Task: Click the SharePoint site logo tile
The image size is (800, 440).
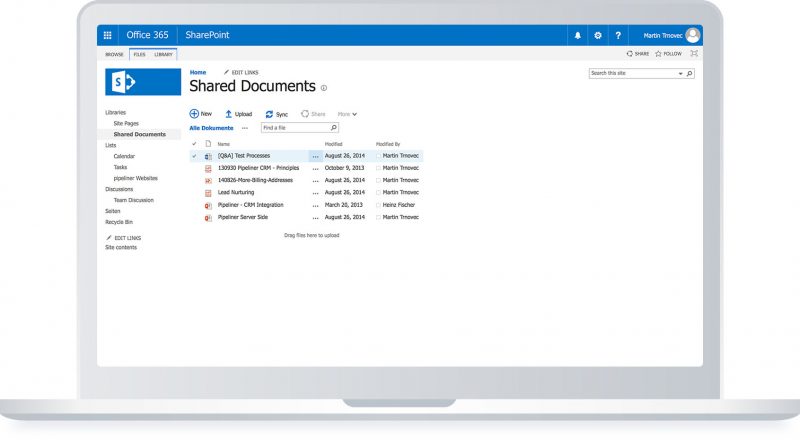Action: click(143, 82)
